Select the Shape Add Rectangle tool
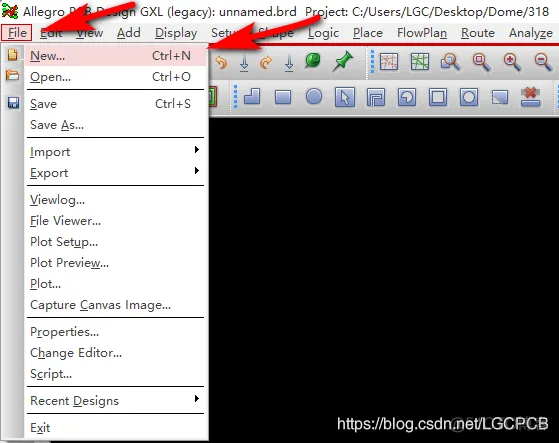 (x=283, y=97)
